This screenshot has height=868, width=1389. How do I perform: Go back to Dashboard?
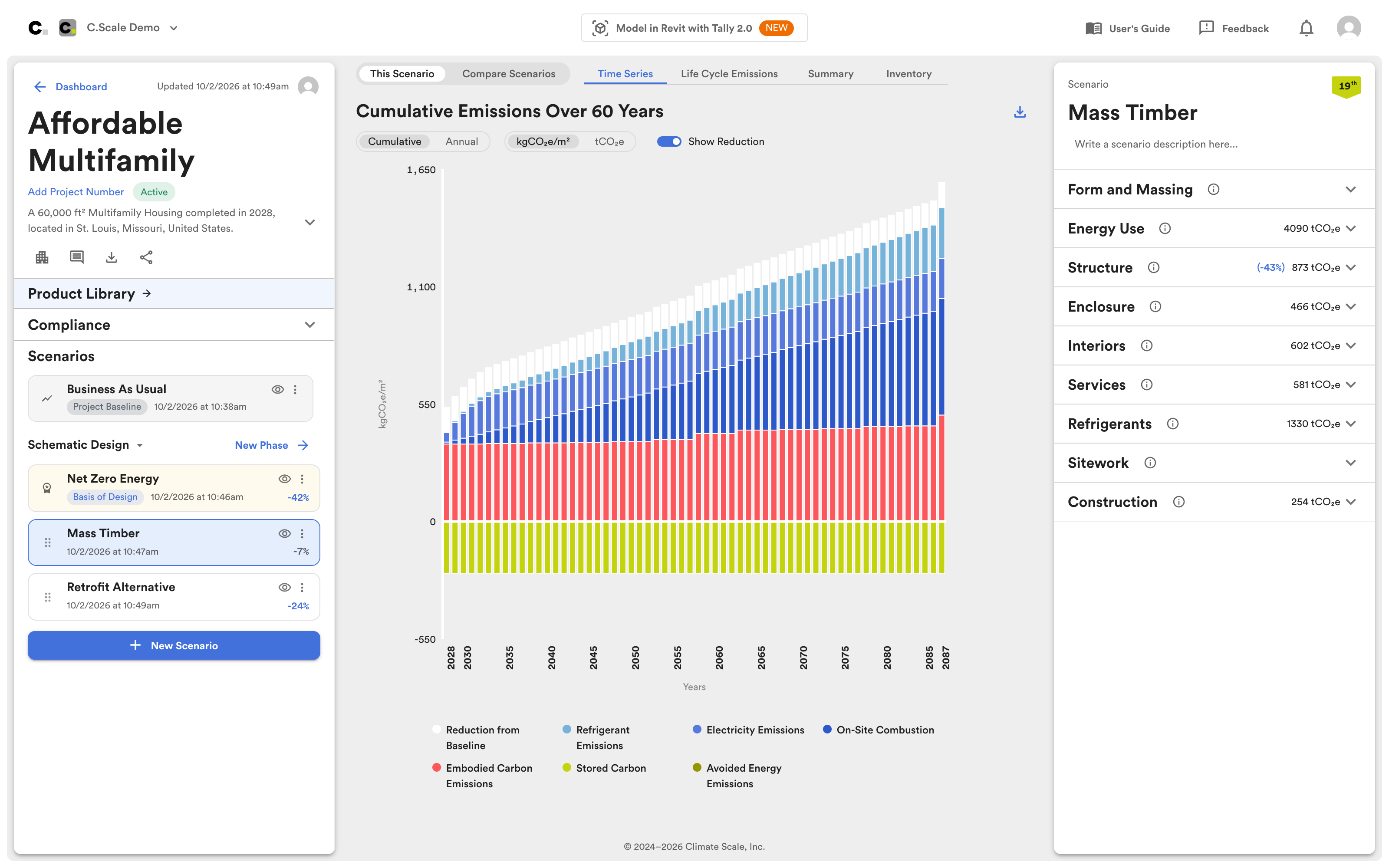[x=70, y=87]
